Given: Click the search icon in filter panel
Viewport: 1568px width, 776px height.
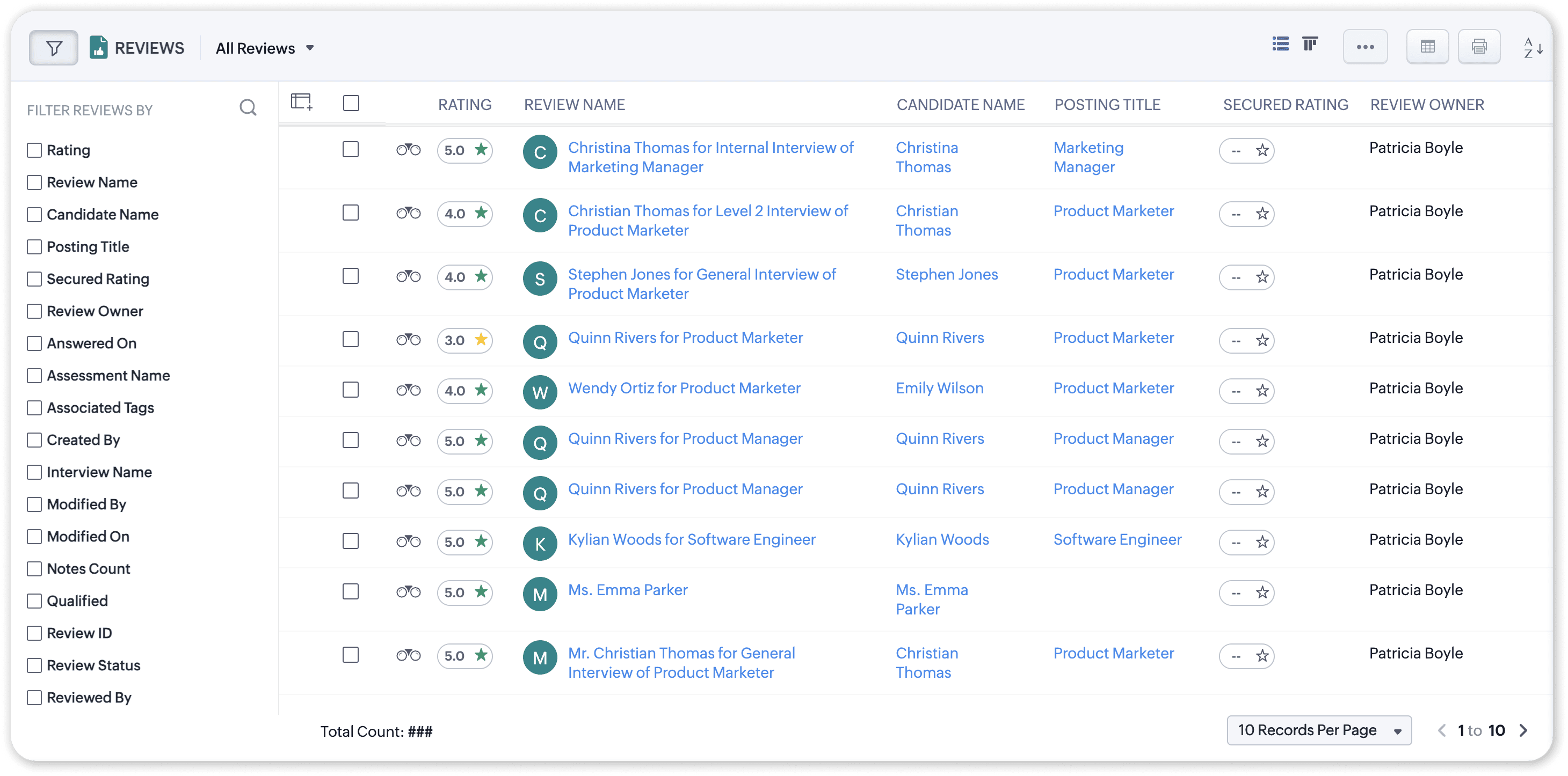Looking at the screenshot, I should pyautogui.click(x=248, y=108).
